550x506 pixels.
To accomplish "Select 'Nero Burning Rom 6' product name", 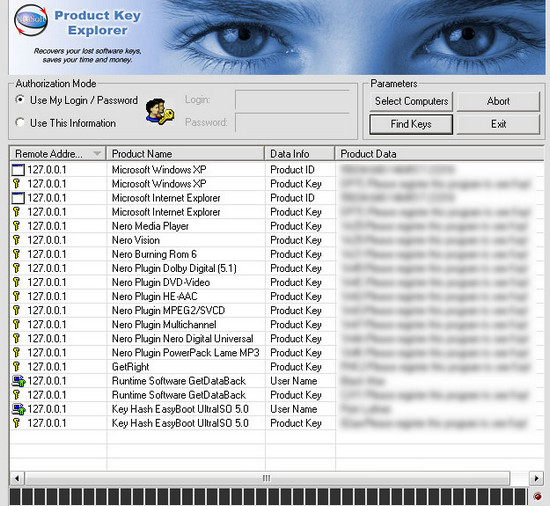I will click(154, 254).
